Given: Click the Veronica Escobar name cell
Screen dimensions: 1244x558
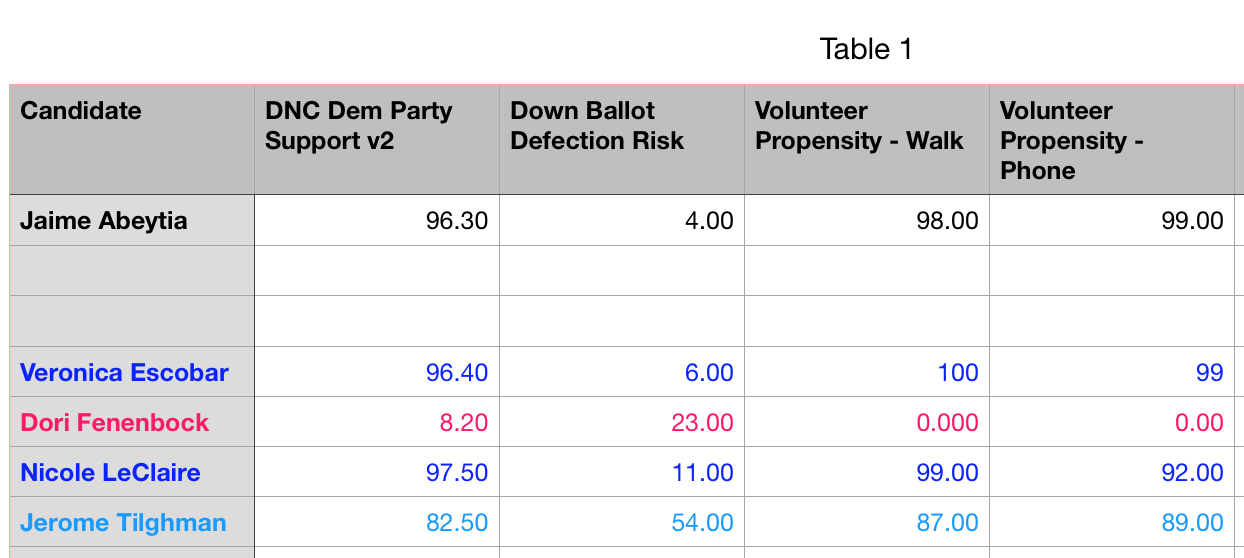Looking at the screenshot, I should point(131,373).
